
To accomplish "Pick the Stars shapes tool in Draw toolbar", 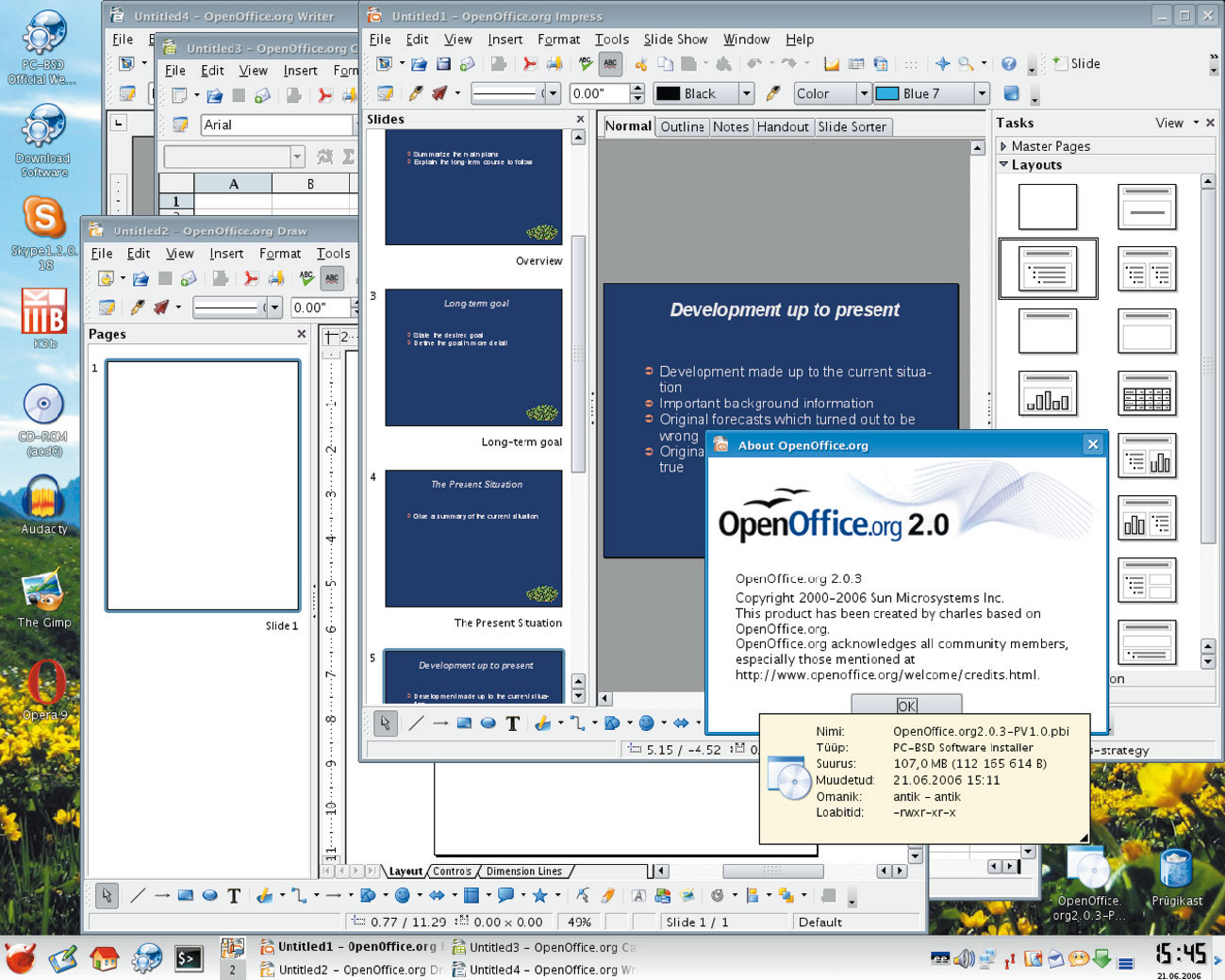I will pos(540,895).
